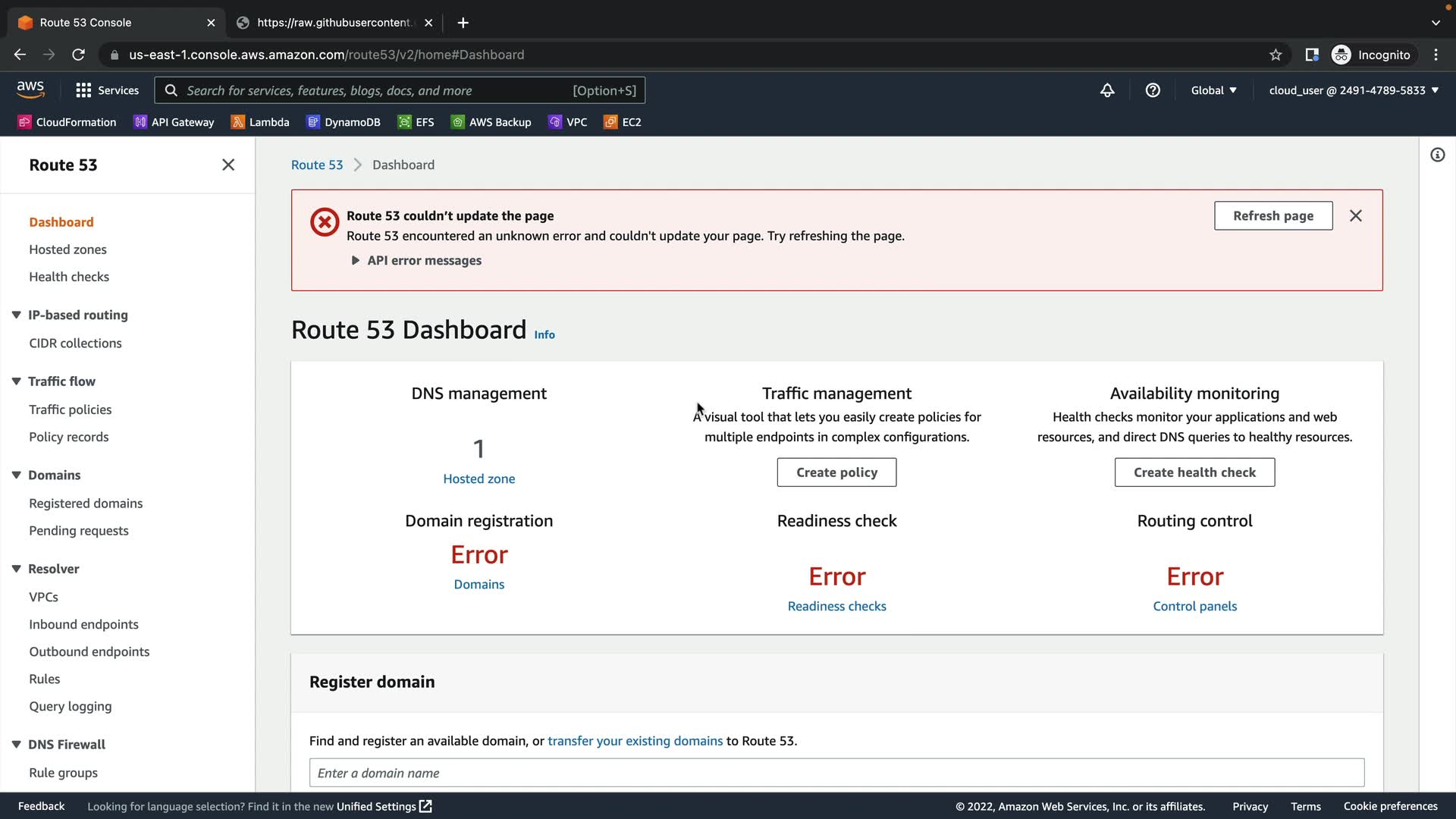Open the Services grid menu
This screenshot has width=1456, height=819.
coord(83,90)
